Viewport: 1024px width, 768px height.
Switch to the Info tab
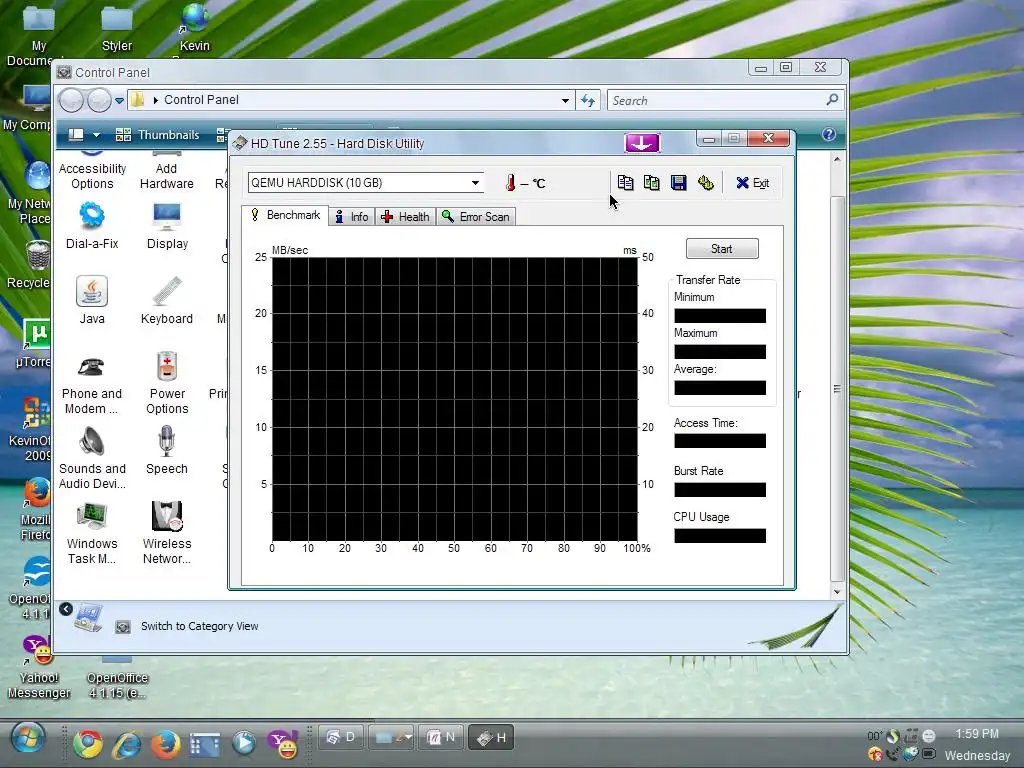[x=352, y=217]
